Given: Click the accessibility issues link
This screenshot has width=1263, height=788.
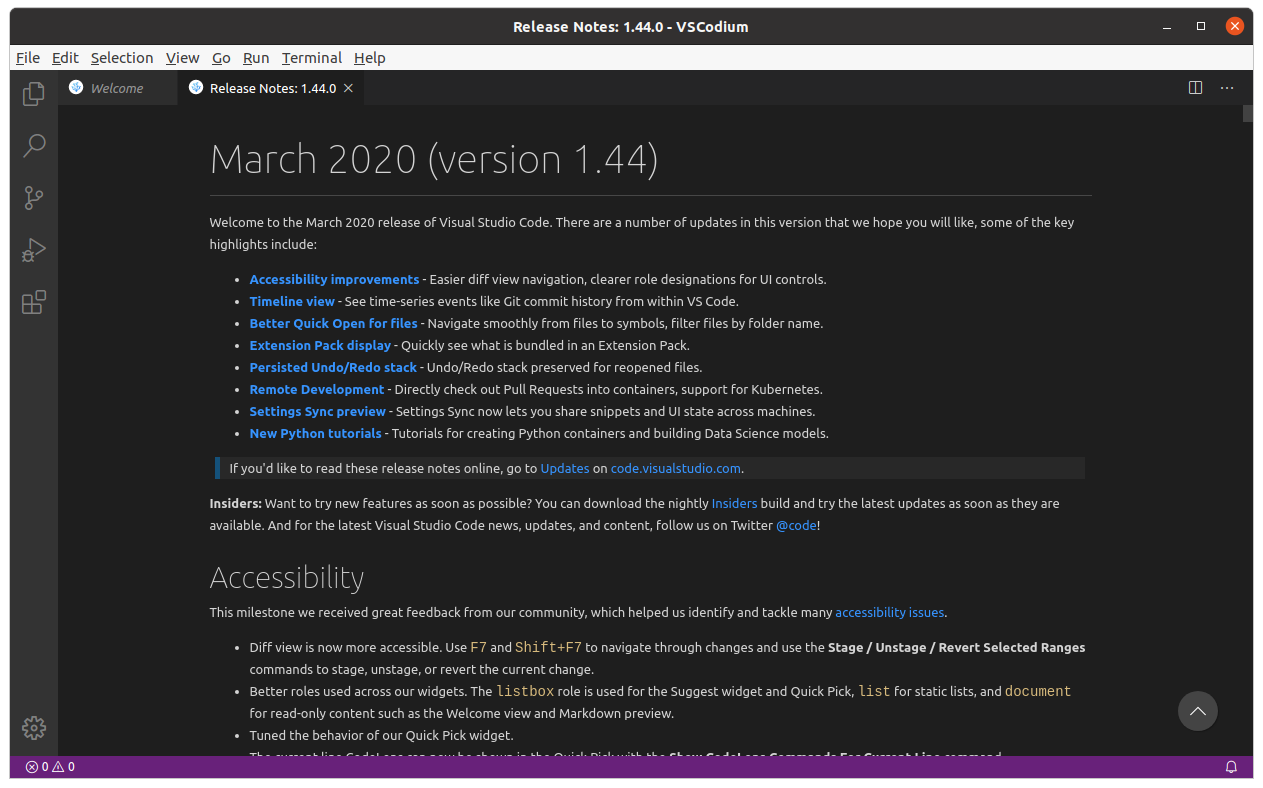Looking at the screenshot, I should coord(889,612).
